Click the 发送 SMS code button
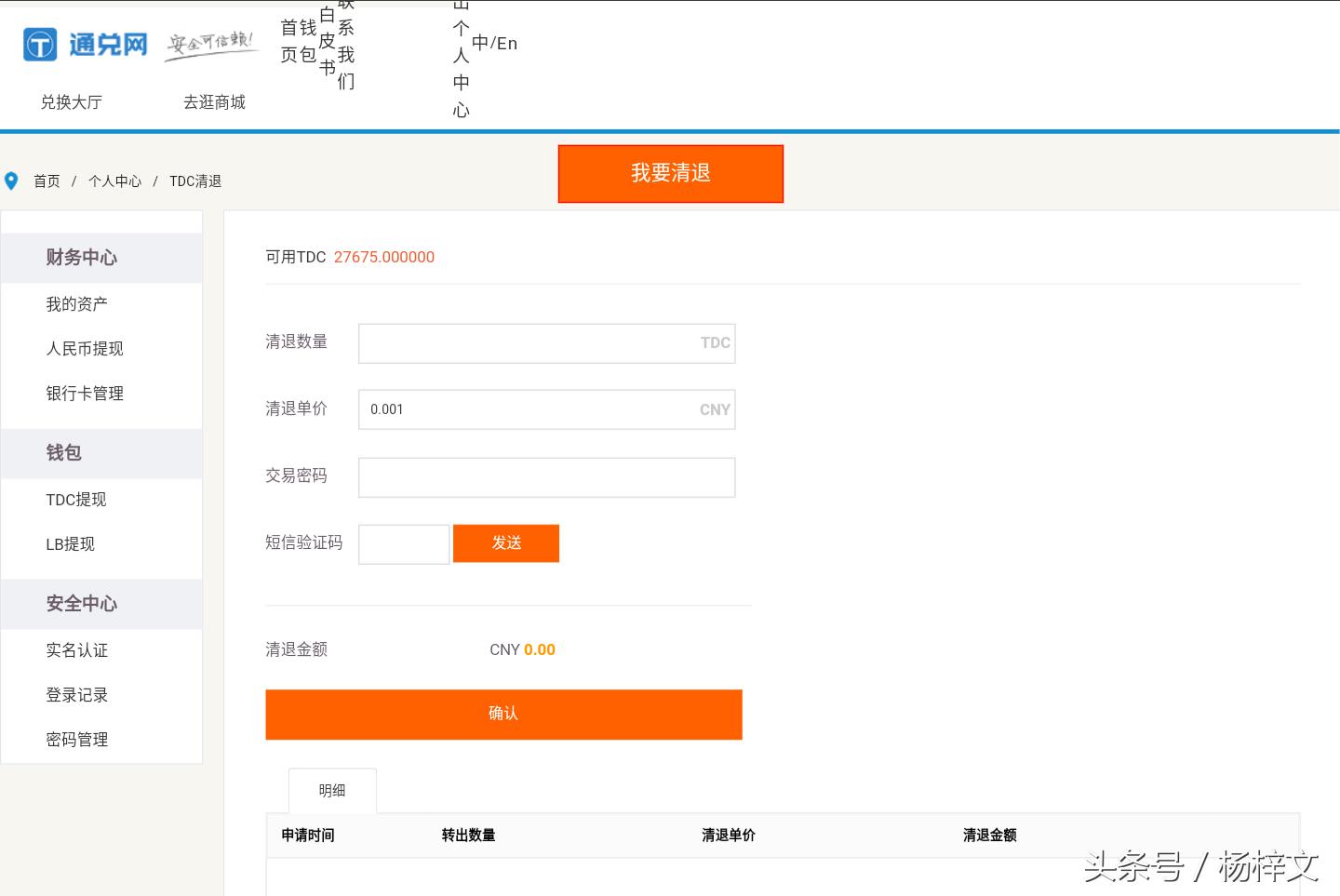Screen dimensions: 1340x896 point(506,543)
